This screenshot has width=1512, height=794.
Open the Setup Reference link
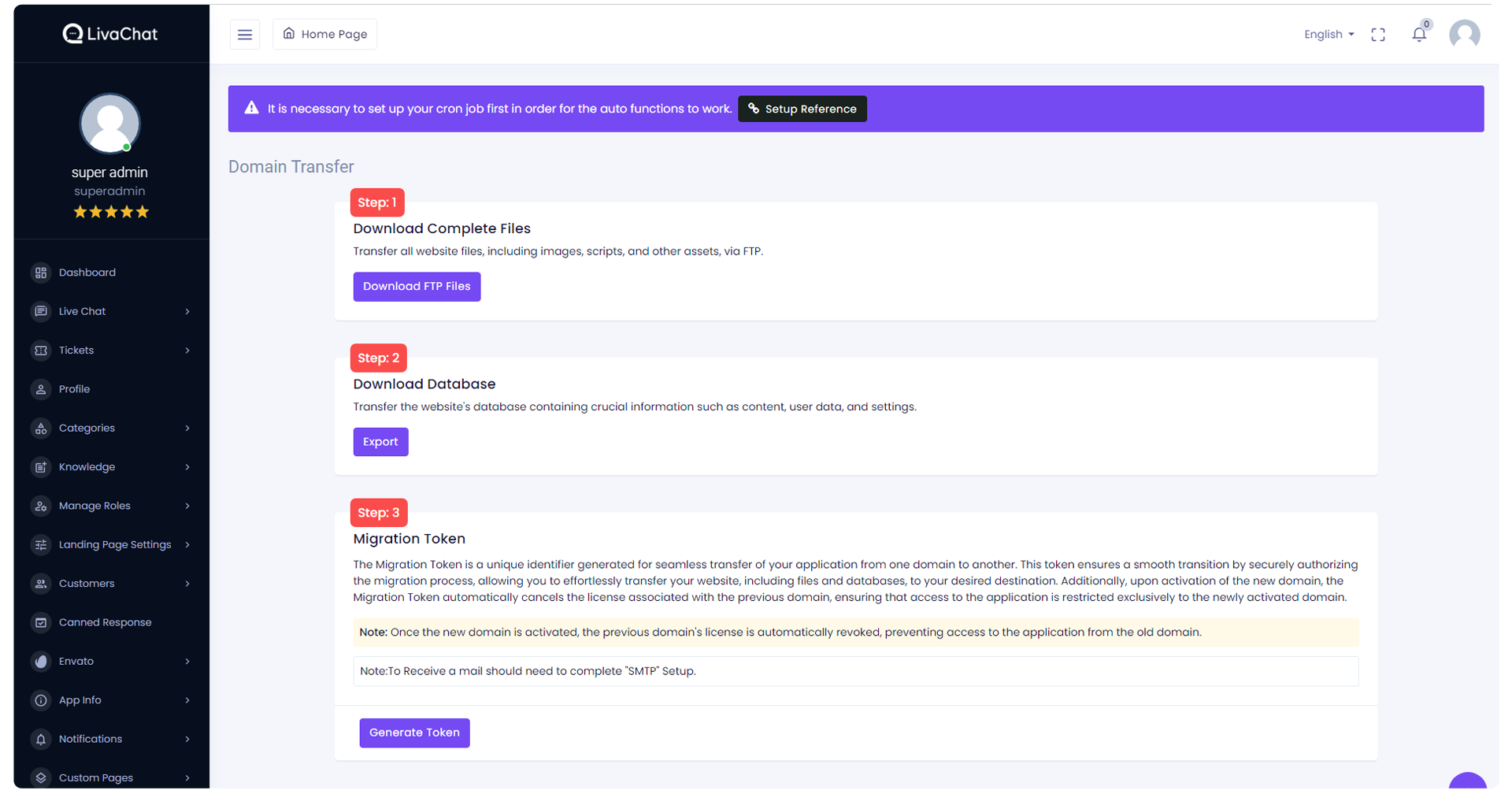[802, 109]
